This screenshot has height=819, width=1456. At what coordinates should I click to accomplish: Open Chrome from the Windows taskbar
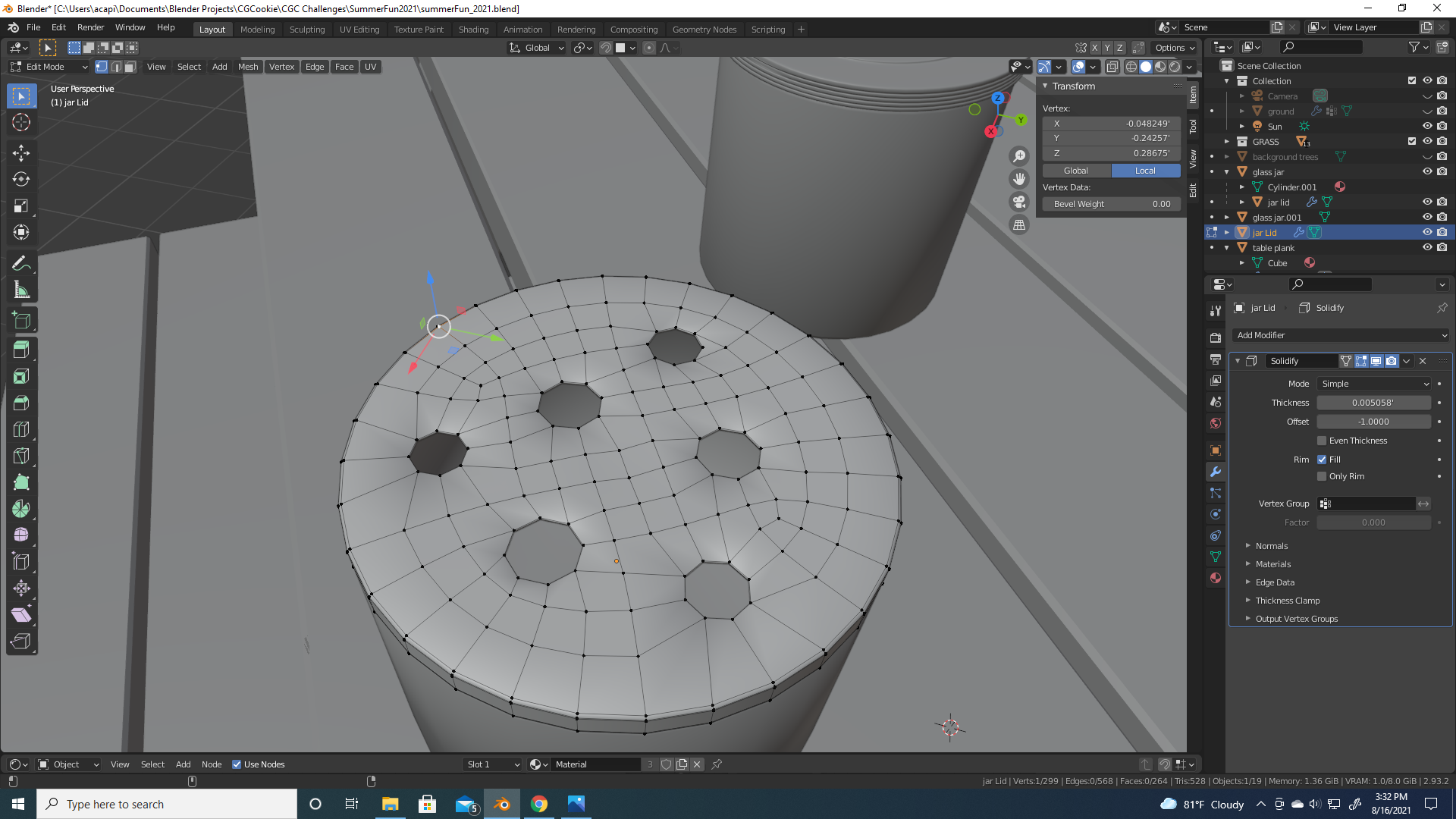539,804
